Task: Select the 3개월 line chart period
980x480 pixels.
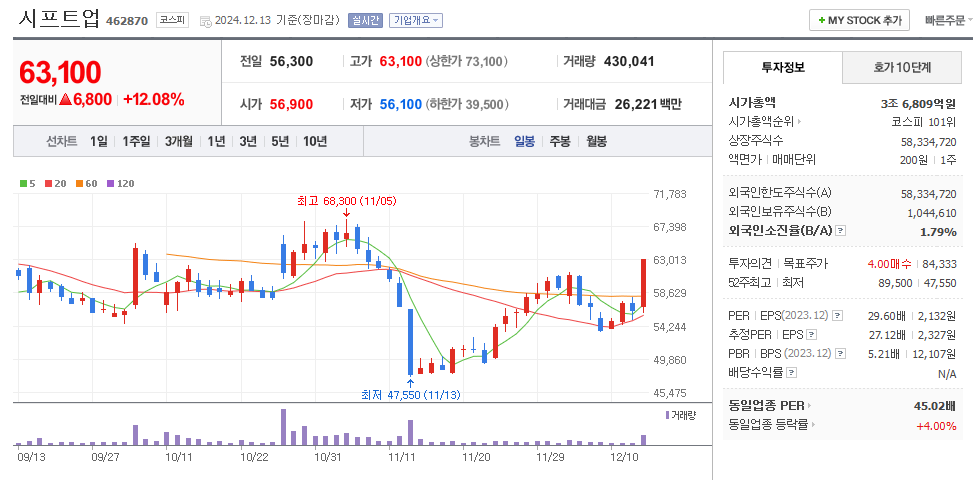Action: point(179,141)
